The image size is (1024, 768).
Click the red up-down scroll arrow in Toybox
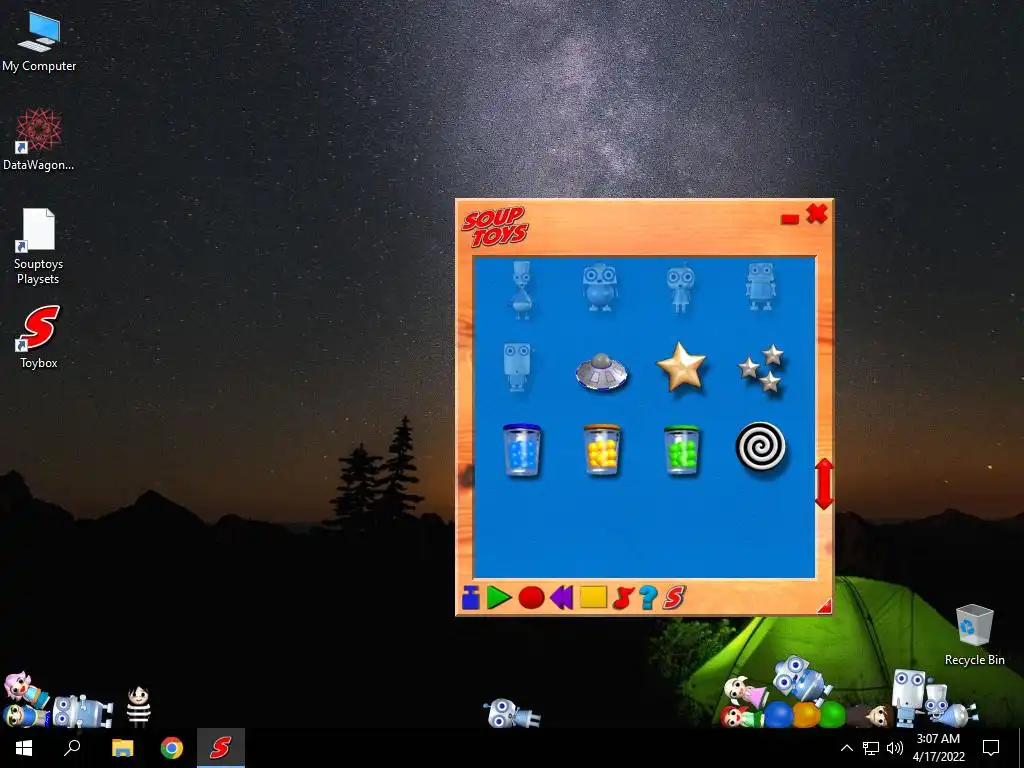point(824,484)
